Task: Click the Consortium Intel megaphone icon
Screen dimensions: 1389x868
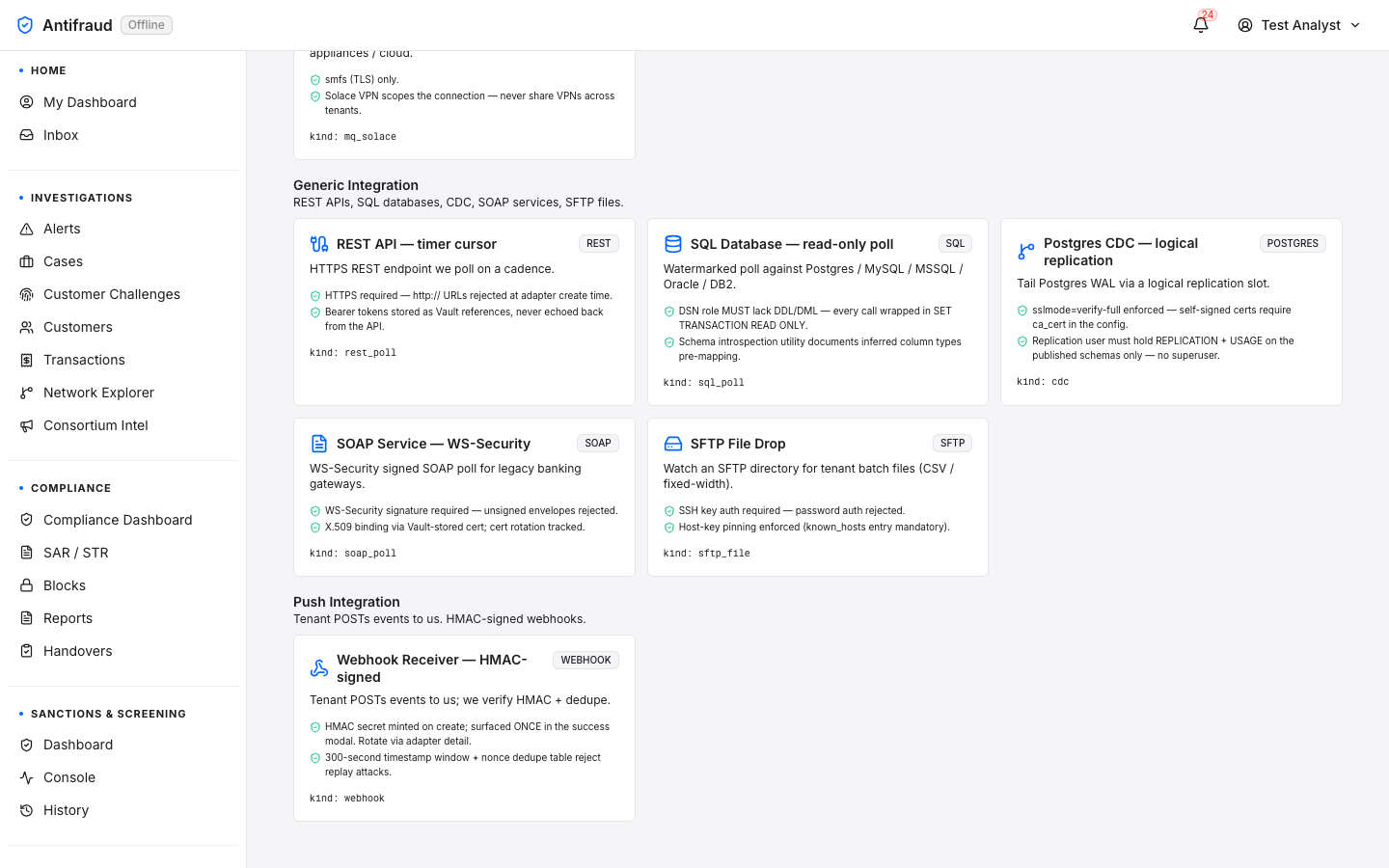Action: (27, 425)
